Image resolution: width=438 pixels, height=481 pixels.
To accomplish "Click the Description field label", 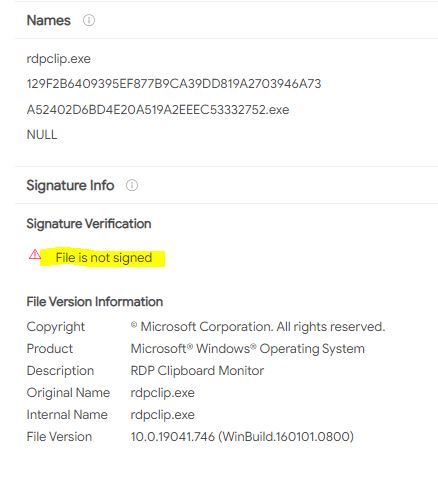I will pyautogui.click(x=60, y=371).
